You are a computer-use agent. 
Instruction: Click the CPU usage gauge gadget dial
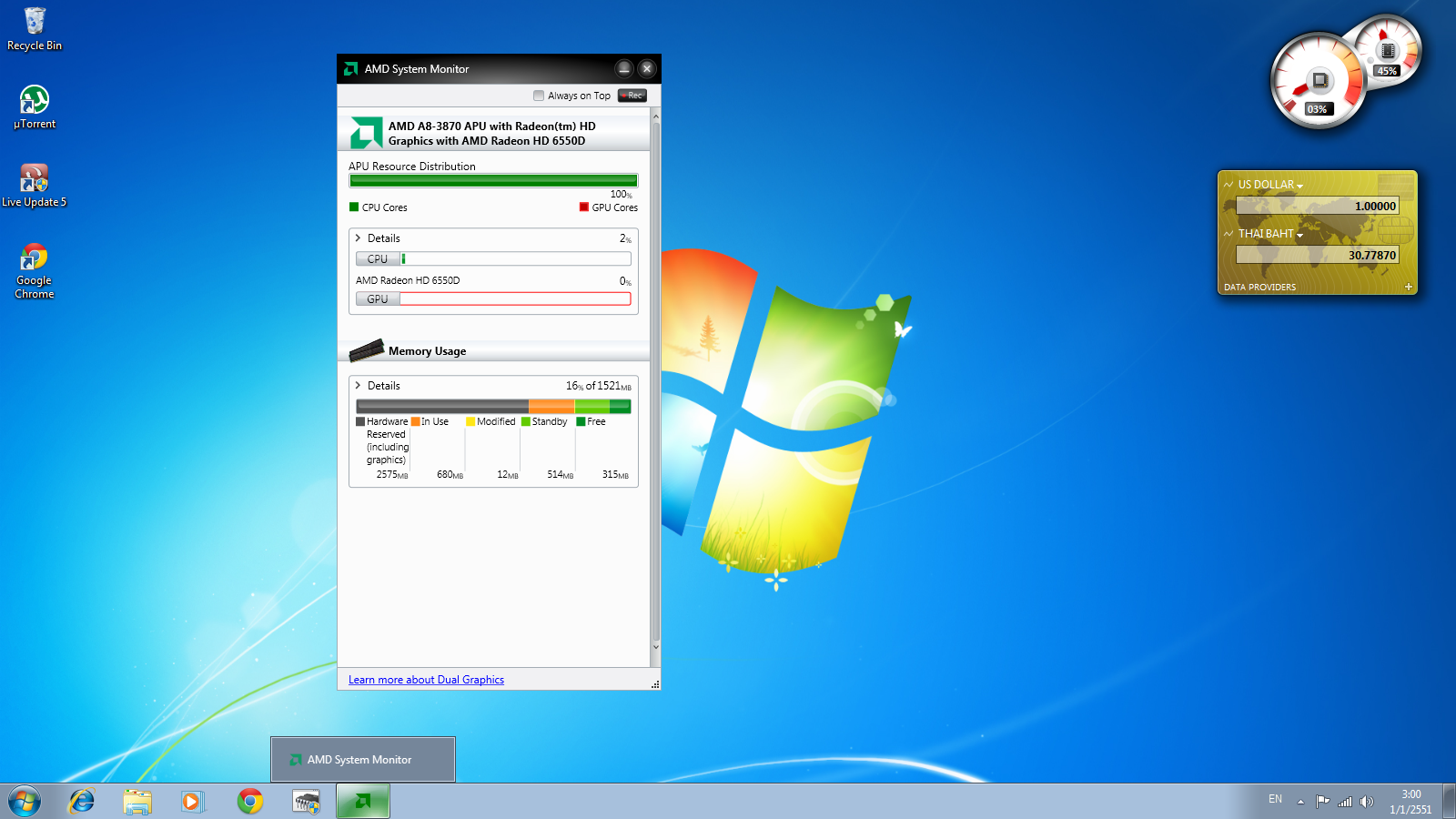click(1318, 82)
